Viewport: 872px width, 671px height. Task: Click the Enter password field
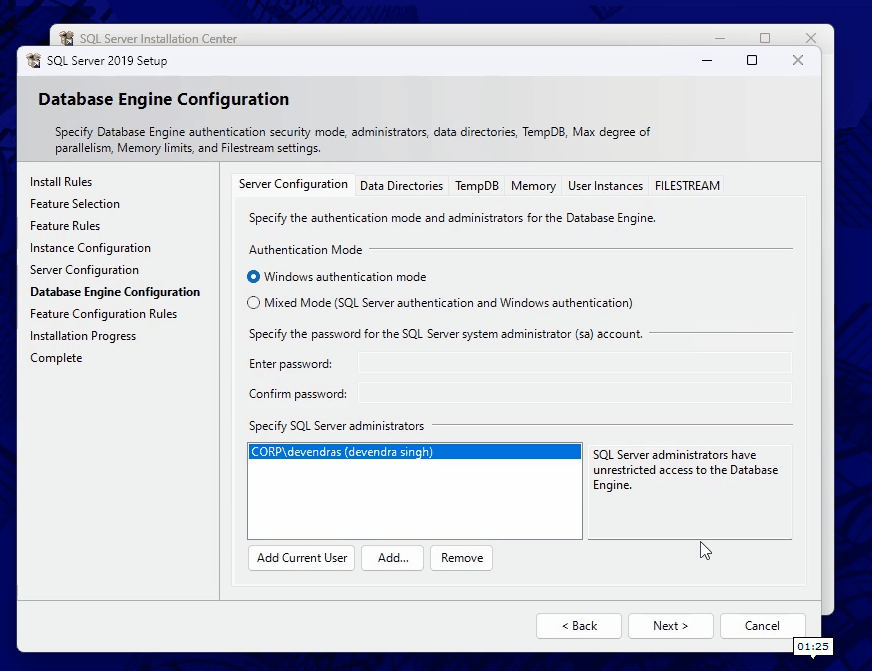pyautogui.click(x=574, y=363)
